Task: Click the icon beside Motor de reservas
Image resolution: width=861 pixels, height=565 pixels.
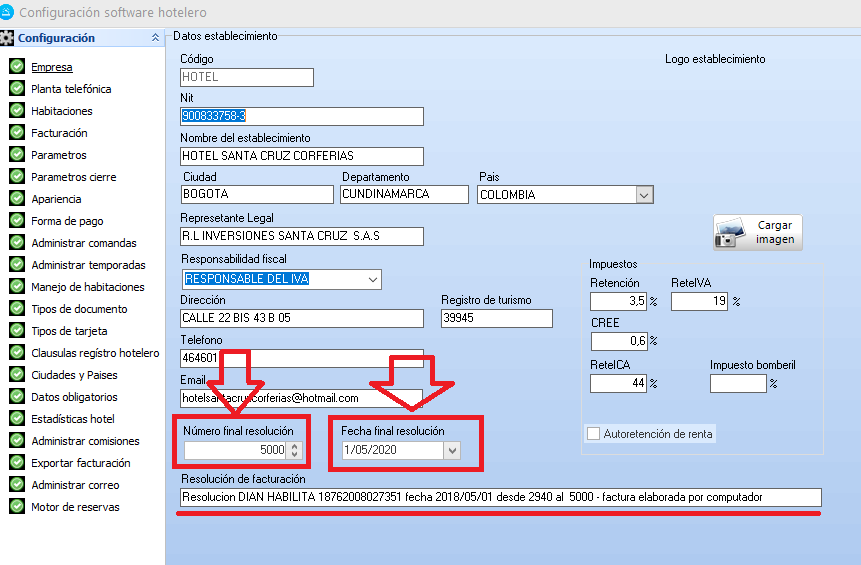Action: point(16,507)
